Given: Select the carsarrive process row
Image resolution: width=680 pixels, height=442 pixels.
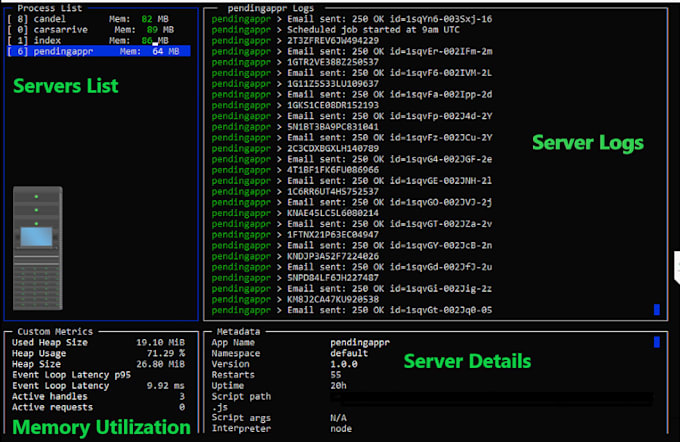Looking at the screenshot, I should click(91, 30).
